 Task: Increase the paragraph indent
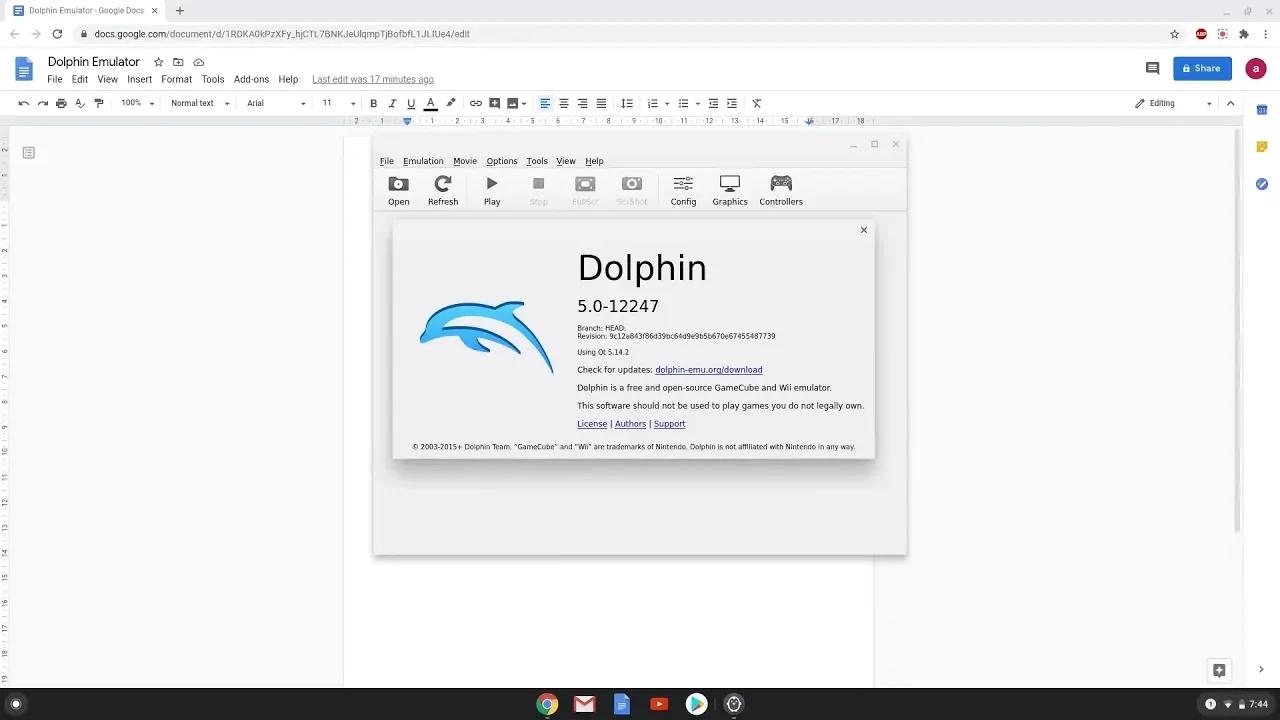pyautogui.click(x=732, y=103)
